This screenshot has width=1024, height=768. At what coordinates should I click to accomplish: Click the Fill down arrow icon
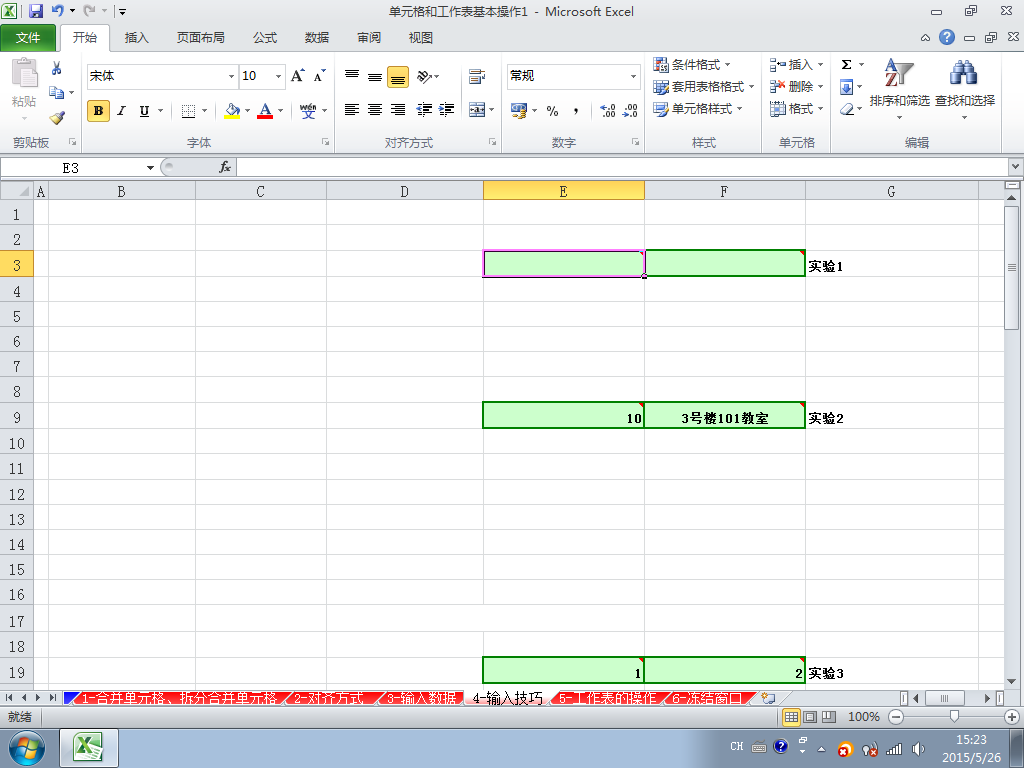[x=846, y=87]
